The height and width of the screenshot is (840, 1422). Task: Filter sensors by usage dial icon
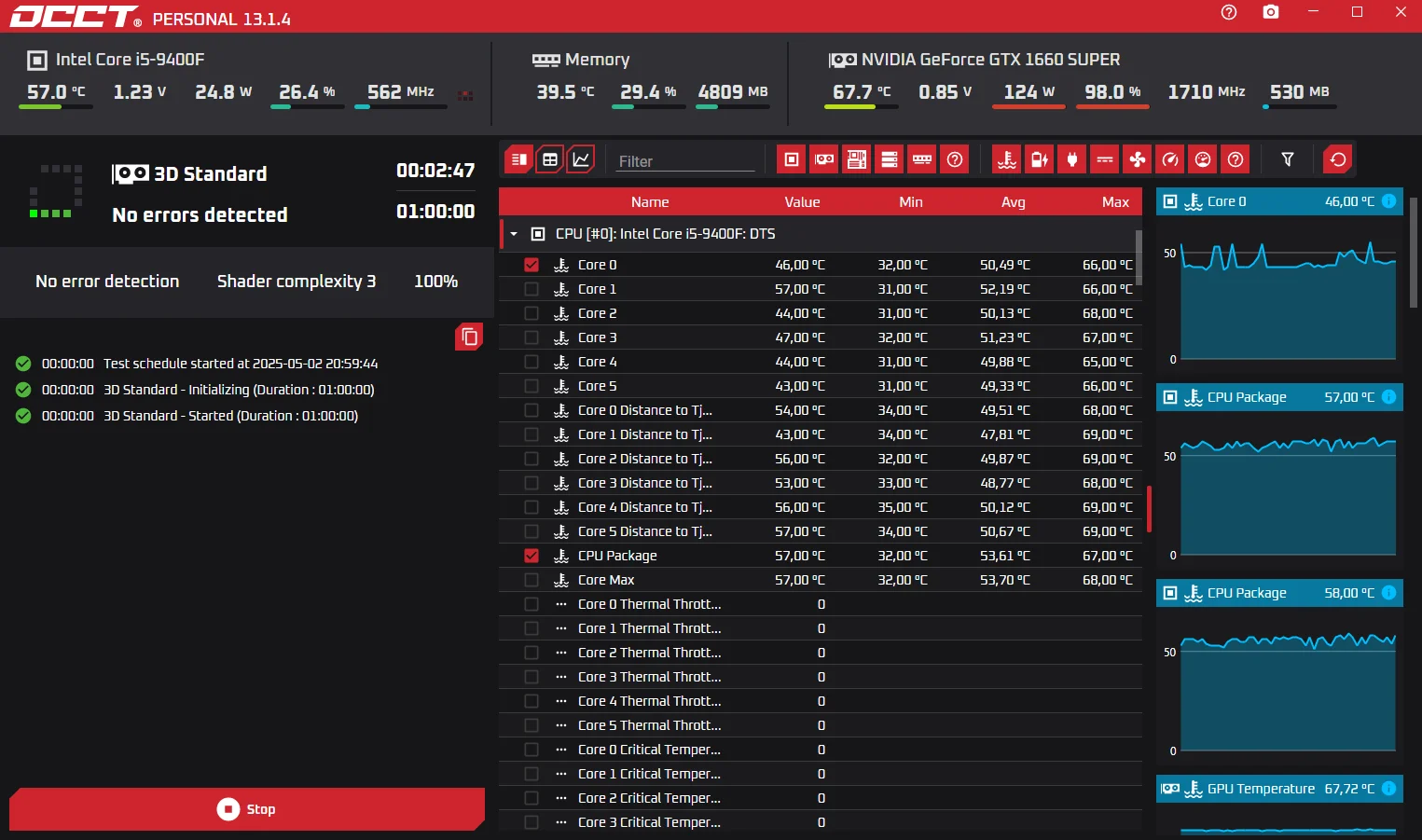1203,159
